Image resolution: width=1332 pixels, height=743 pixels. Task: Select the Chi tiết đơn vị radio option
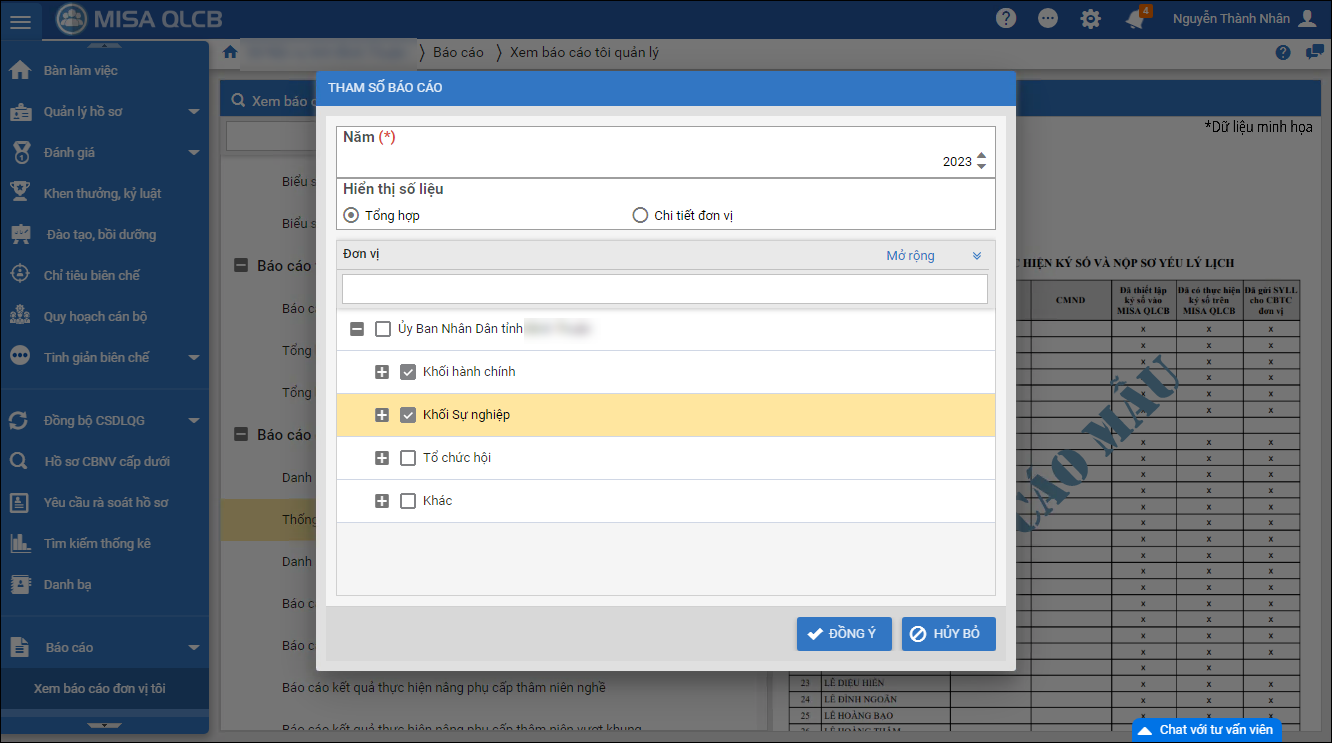[640, 215]
